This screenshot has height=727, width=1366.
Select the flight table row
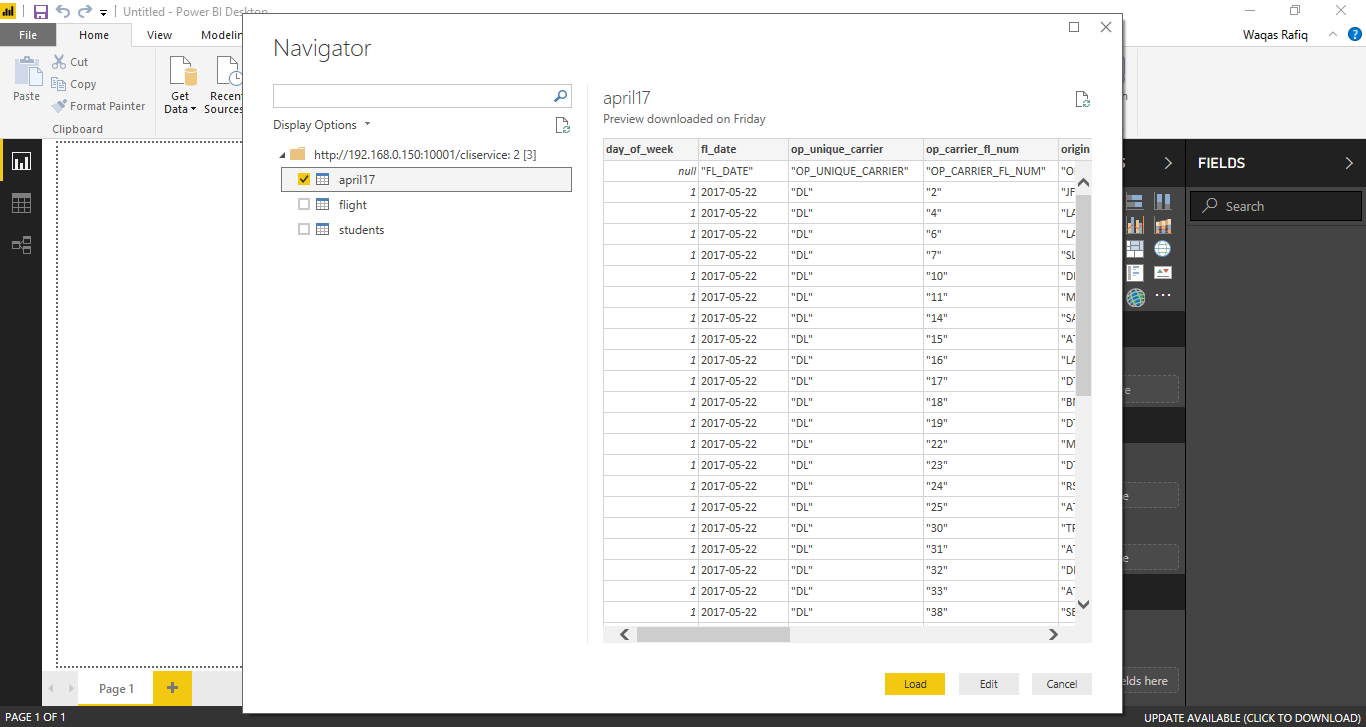[426, 204]
